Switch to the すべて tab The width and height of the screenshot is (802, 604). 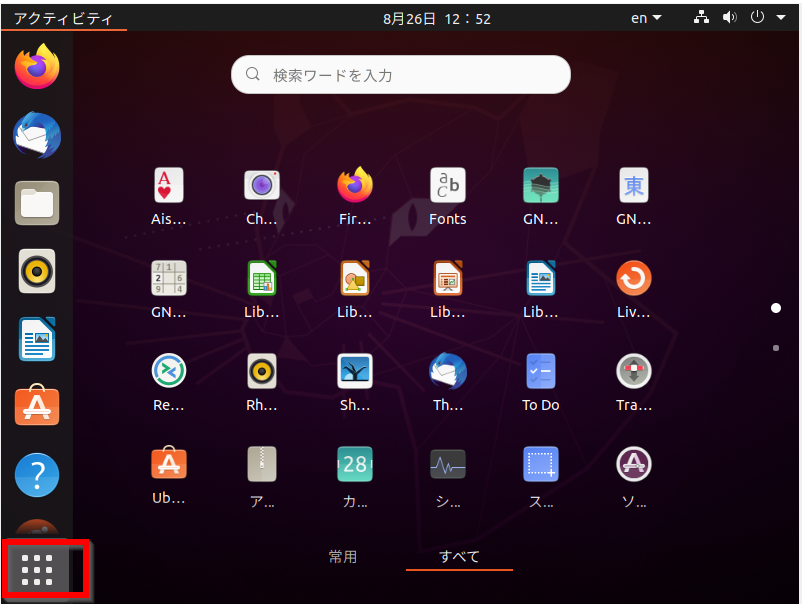[x=459, y=556]
